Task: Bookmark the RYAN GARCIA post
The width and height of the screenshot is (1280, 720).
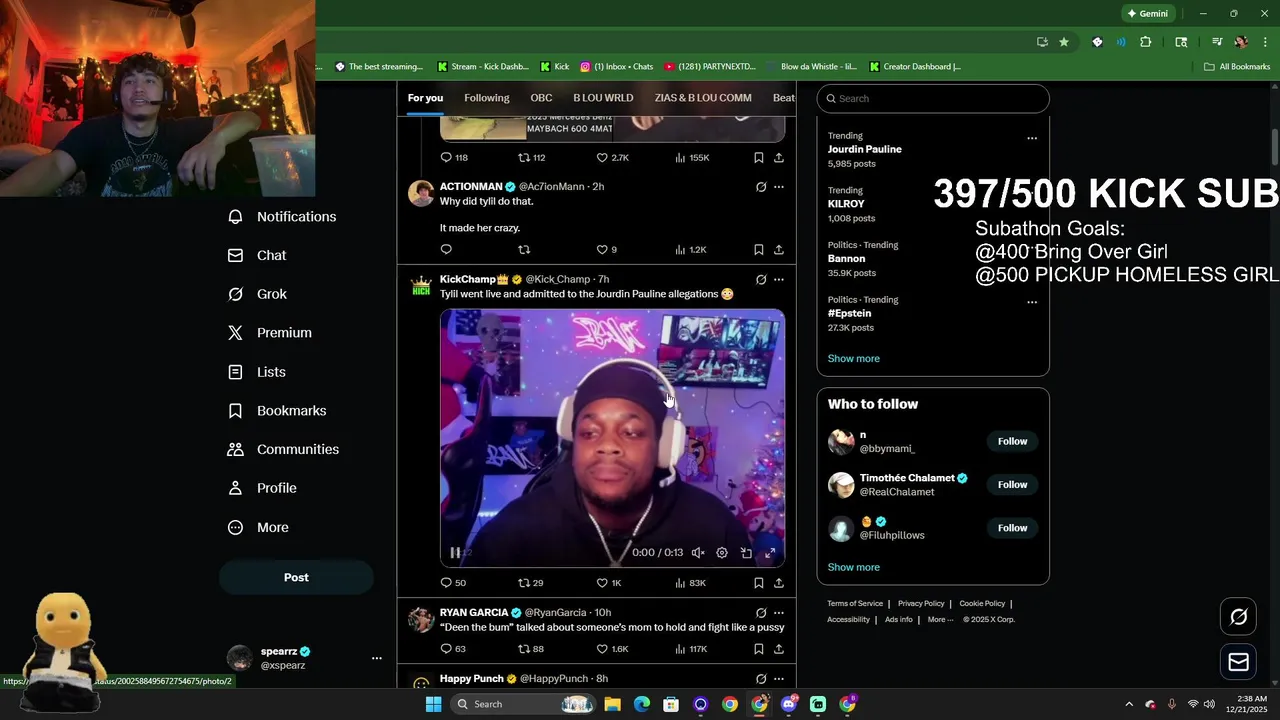Action: 759,649
